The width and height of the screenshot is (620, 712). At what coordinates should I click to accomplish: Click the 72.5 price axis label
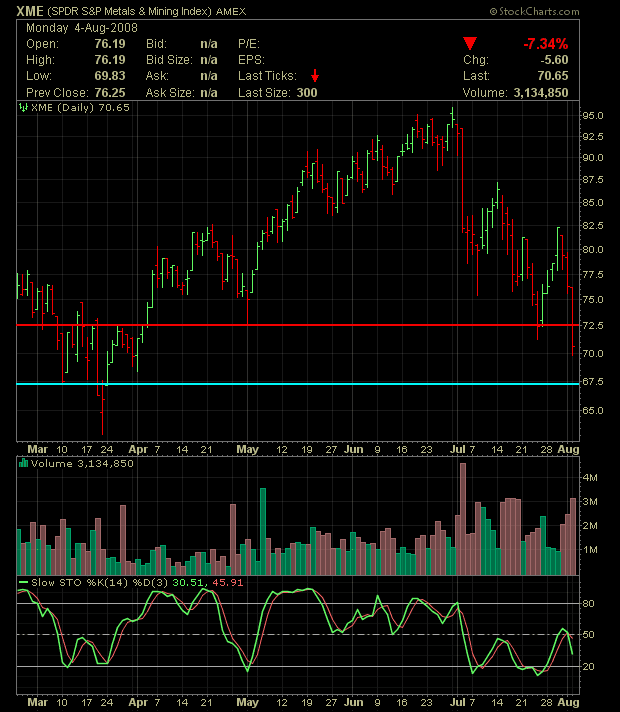(593, 325)
